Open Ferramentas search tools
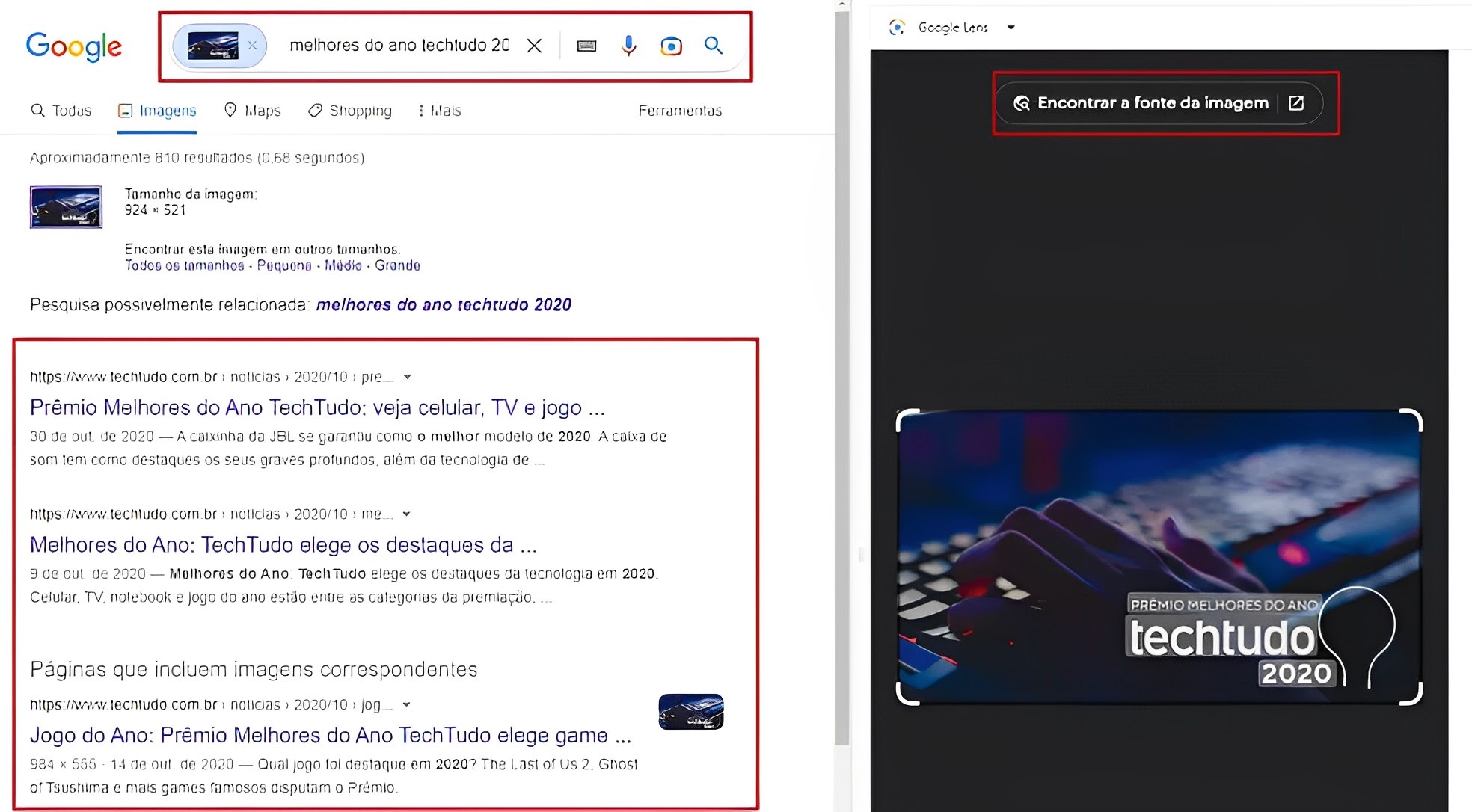The image size is (1472, 812). [x=680, y=111]
